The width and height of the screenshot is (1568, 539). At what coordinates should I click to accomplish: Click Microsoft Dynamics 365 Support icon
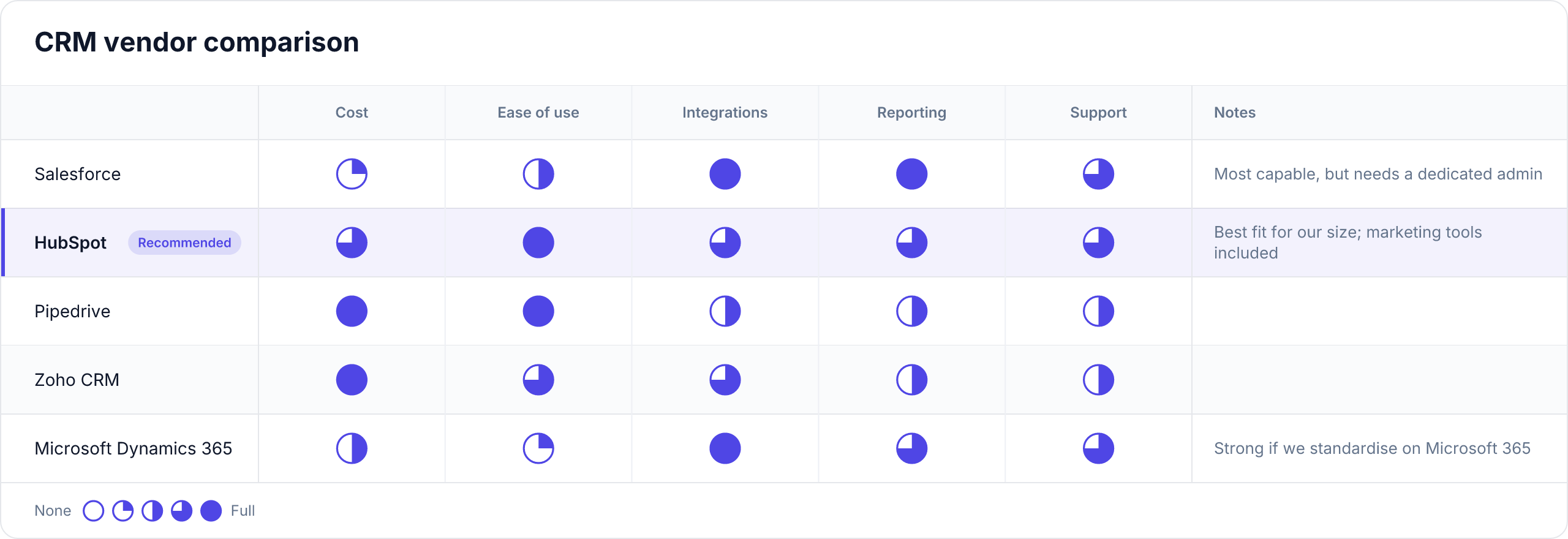click(1099, 448)
